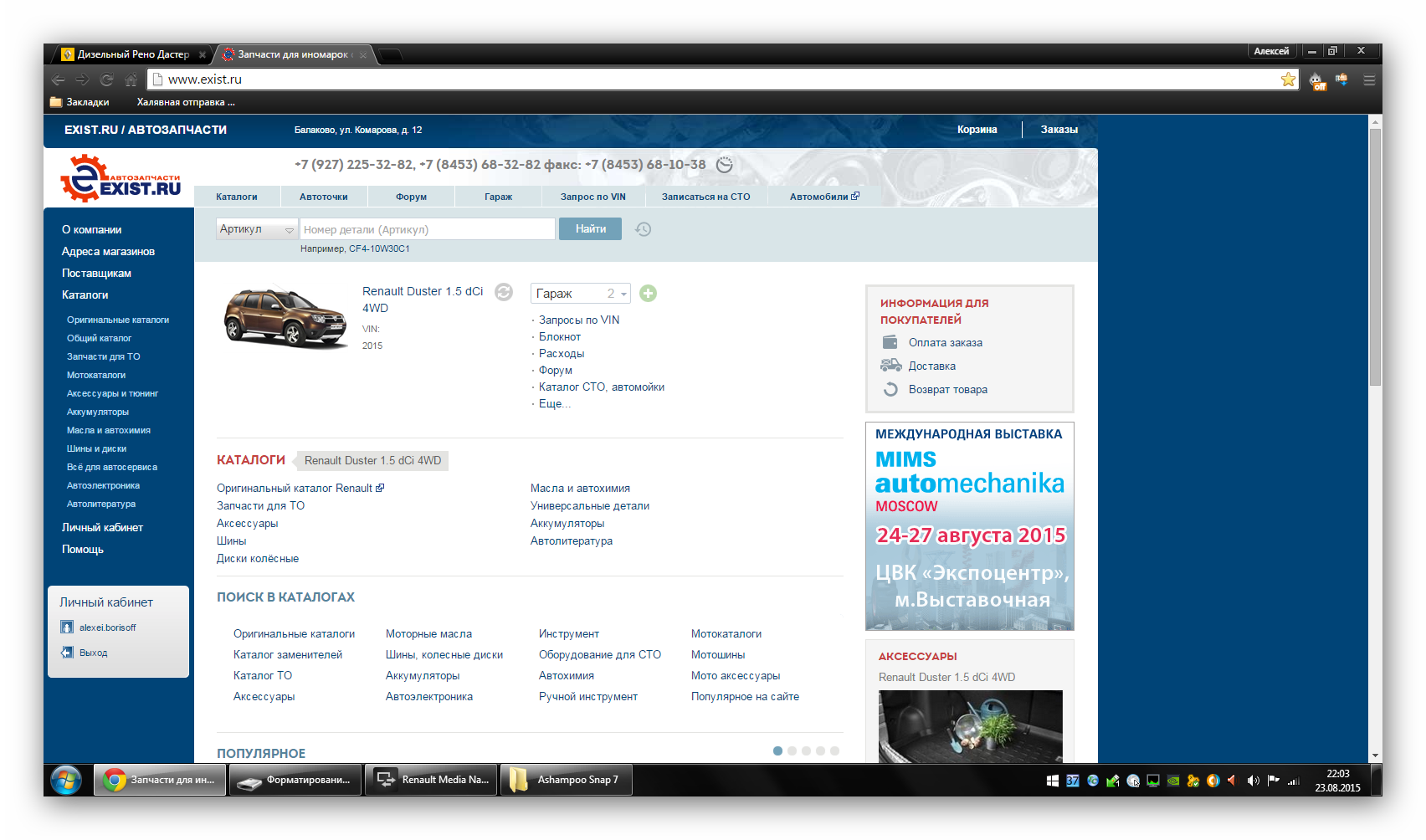The width and height of the screenshot is (1426, 840).
Task: Click the part number input field
Action: click(x=427, y=229)
